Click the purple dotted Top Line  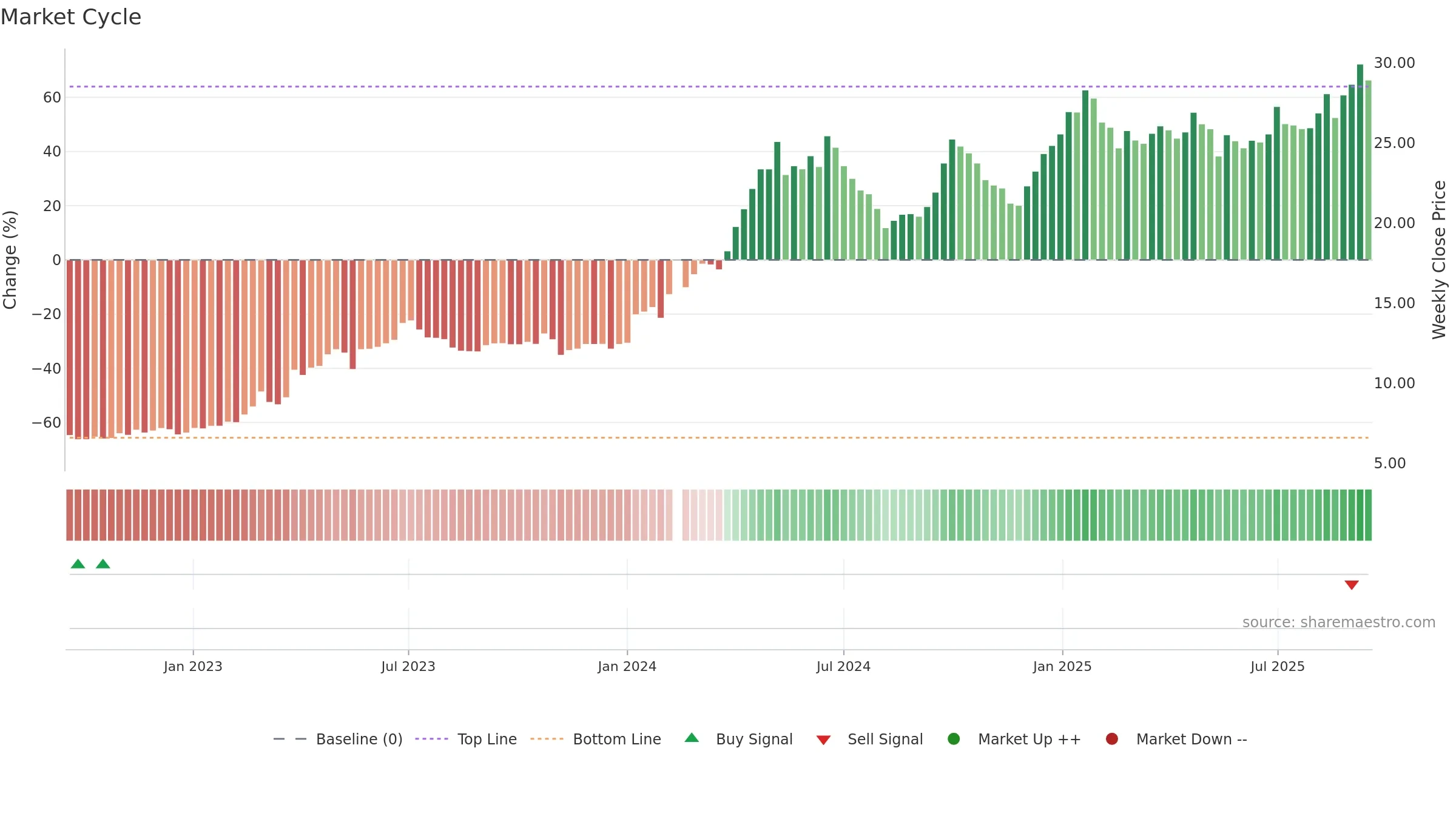click(x=719, y=87)
